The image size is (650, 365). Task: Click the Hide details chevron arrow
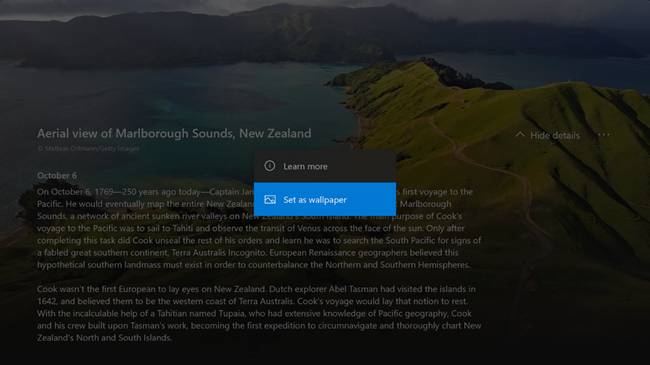520,135
